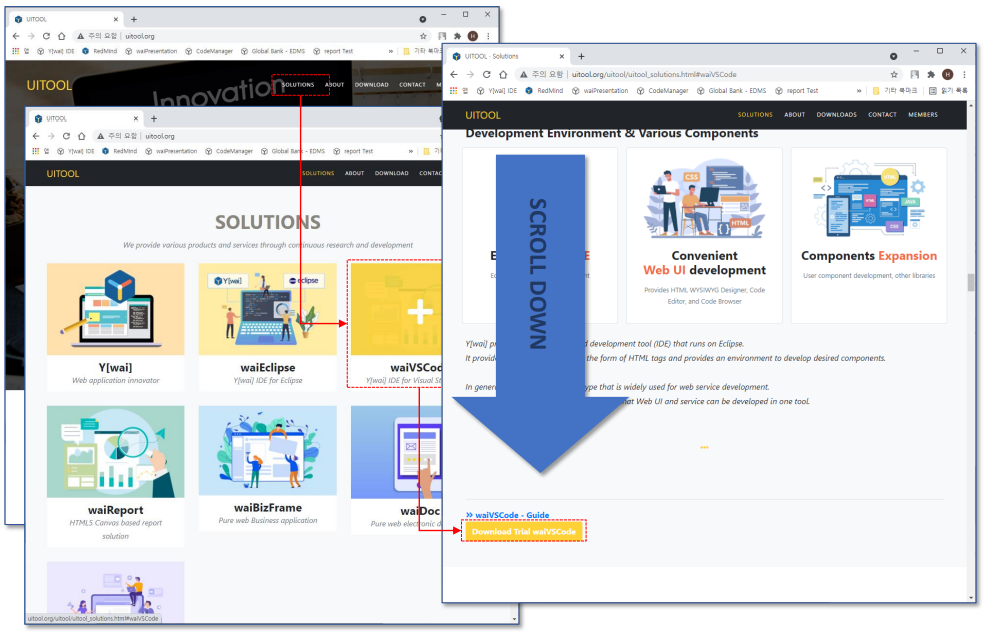Open a new tab beside the UITOOL - Solutions tab
The width and height of the screenshot is (984, 636).
click(581, 56)
